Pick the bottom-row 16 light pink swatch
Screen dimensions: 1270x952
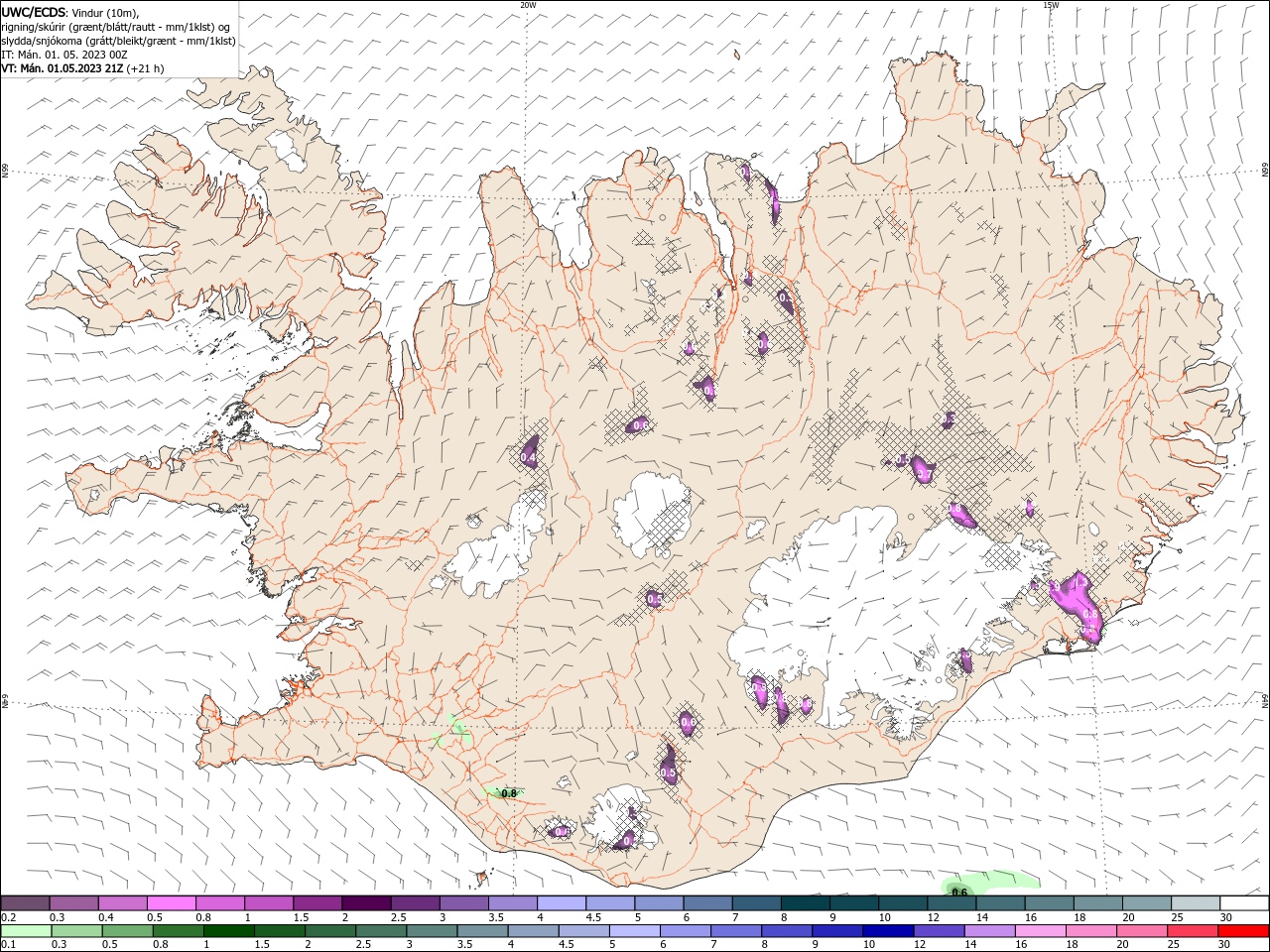coord(1042,931)
